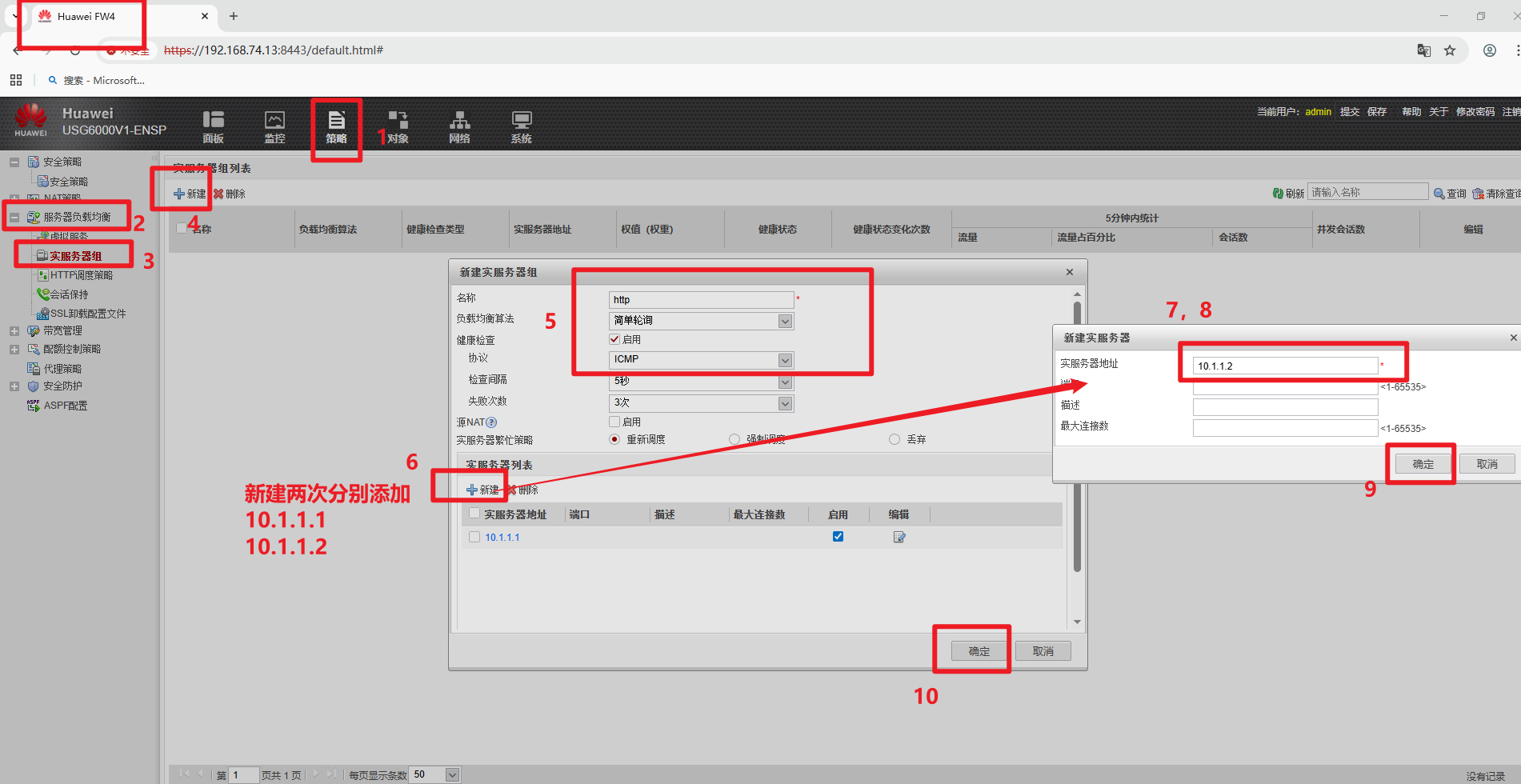Bookmark this page with star icon
The width and height of the screenshot is (1521, 784).
click(x=1450, y=50)
